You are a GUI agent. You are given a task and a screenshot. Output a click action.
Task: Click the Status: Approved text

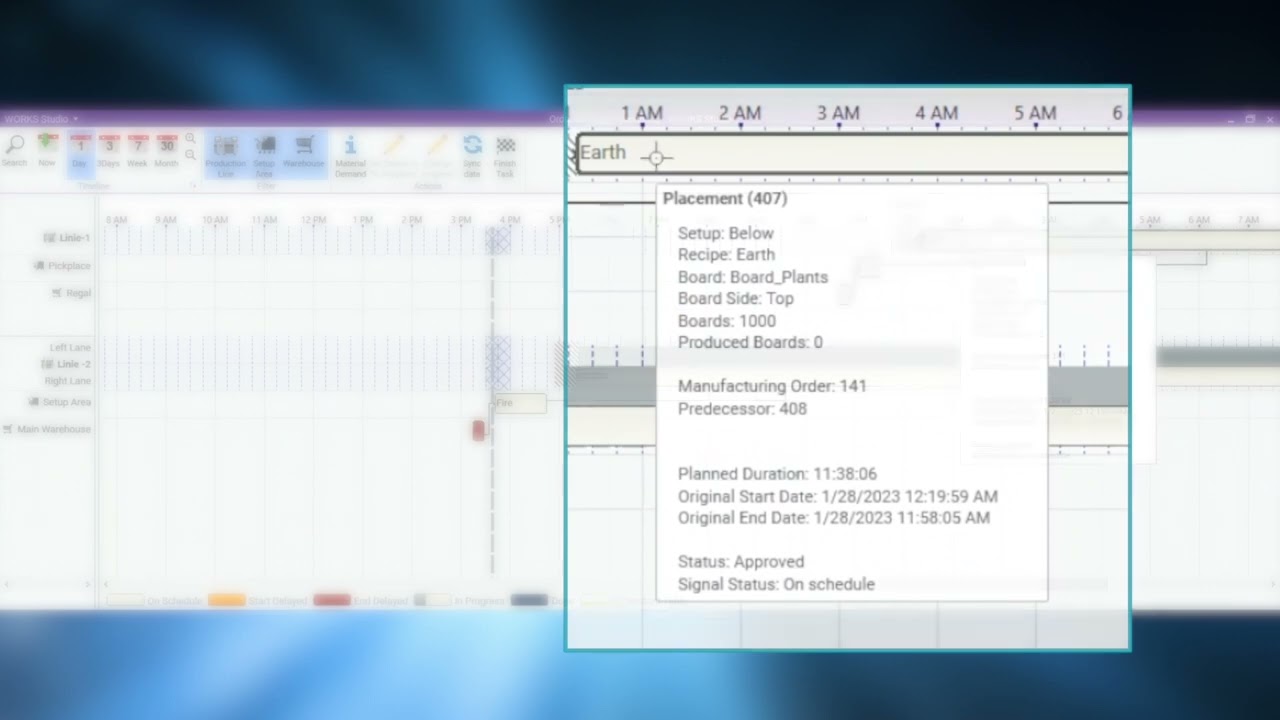click(741, 561)
